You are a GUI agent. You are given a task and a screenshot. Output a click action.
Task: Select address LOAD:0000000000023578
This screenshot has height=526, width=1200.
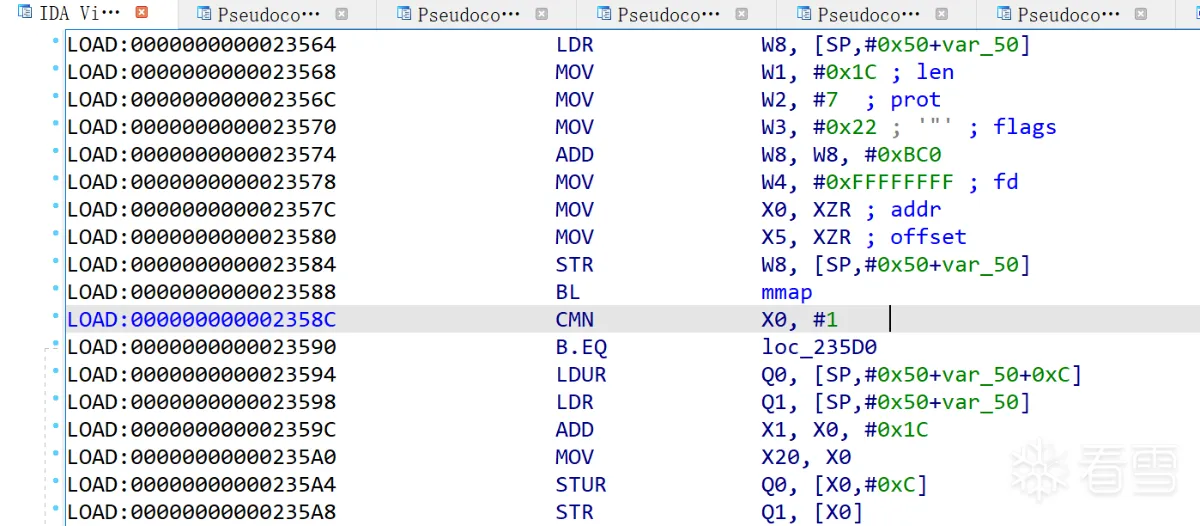point(201,182)
